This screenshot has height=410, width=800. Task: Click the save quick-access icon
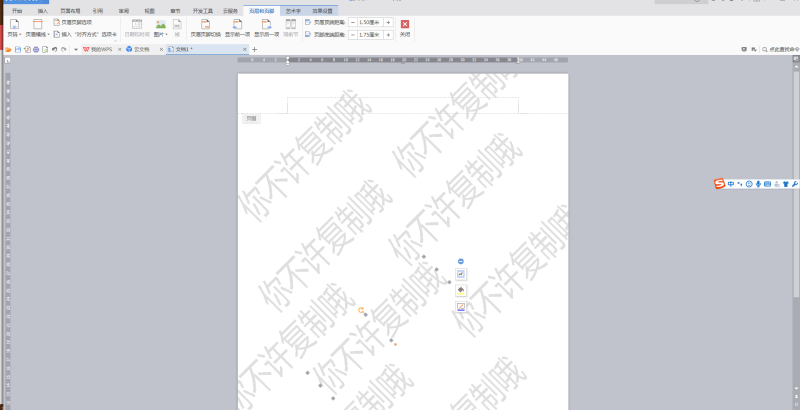point(18,49)
